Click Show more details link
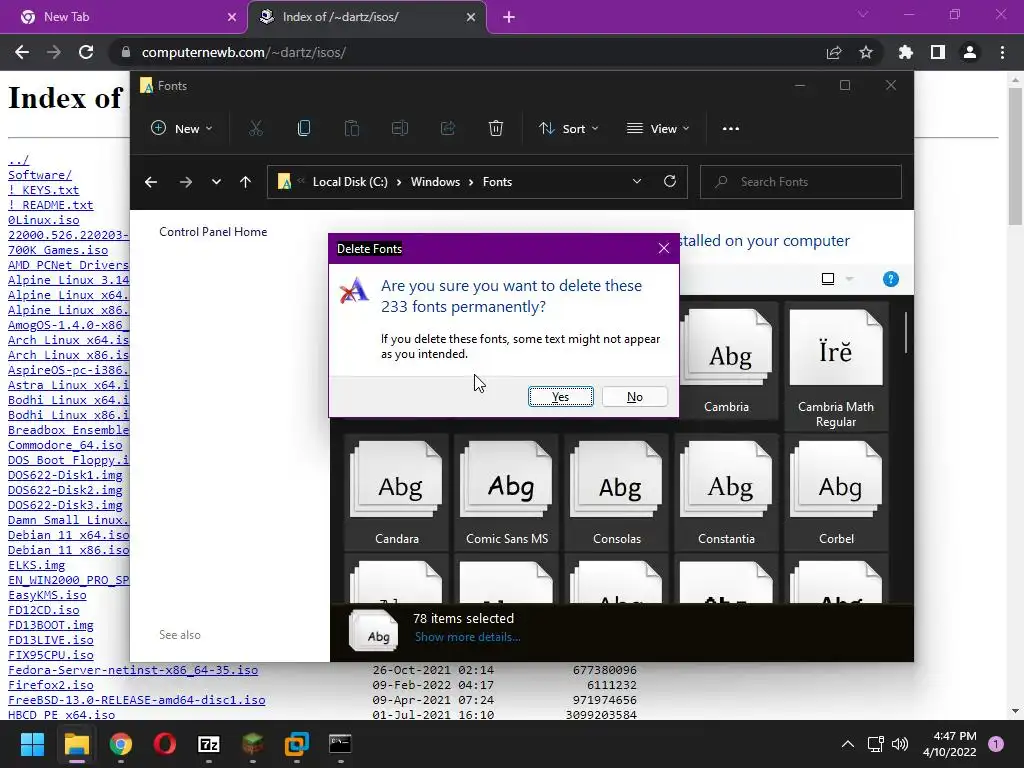 [468, 637]
